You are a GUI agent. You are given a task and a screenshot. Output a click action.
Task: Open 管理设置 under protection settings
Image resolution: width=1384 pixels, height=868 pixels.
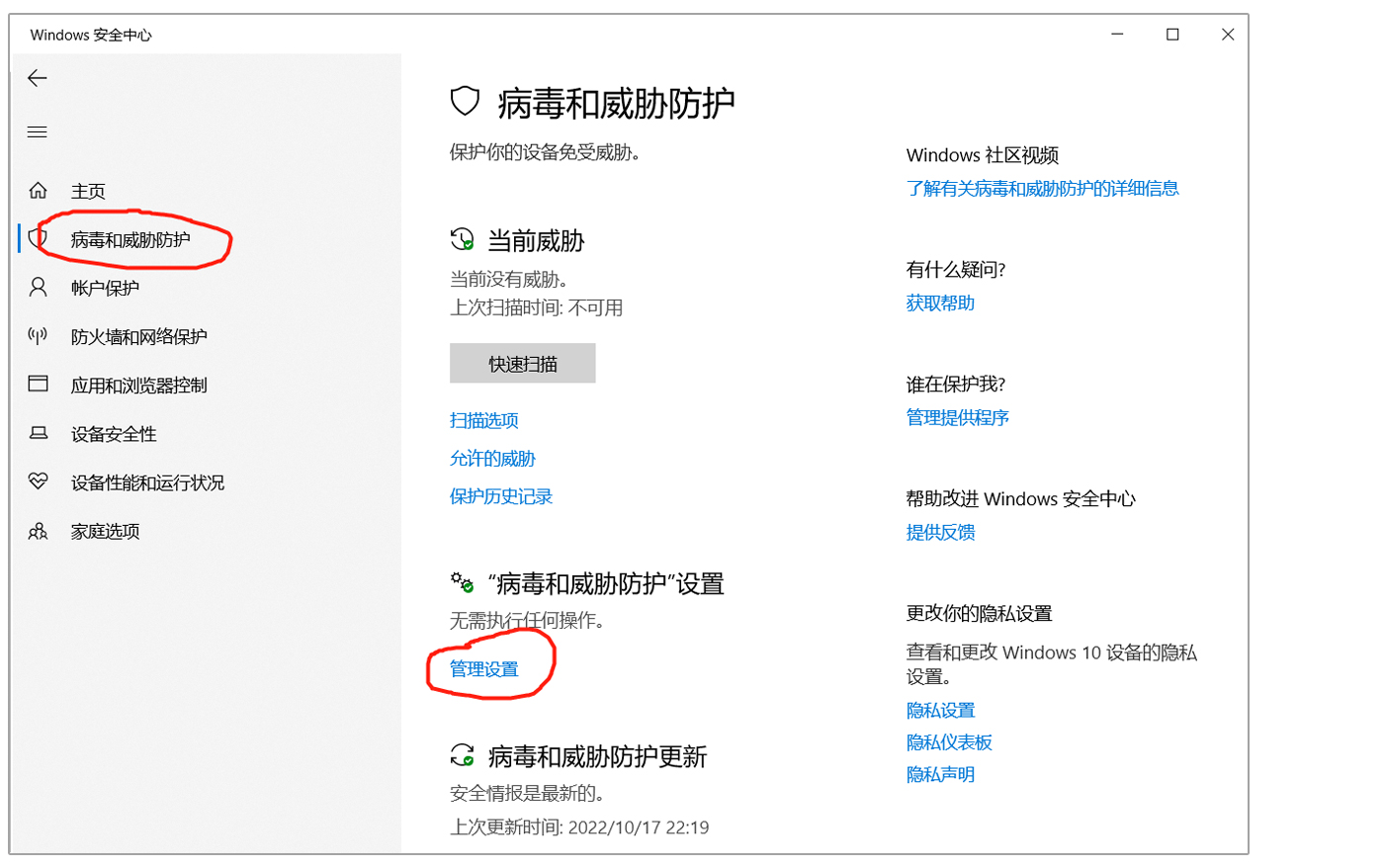pyautogui.click(x=484, y=669)
